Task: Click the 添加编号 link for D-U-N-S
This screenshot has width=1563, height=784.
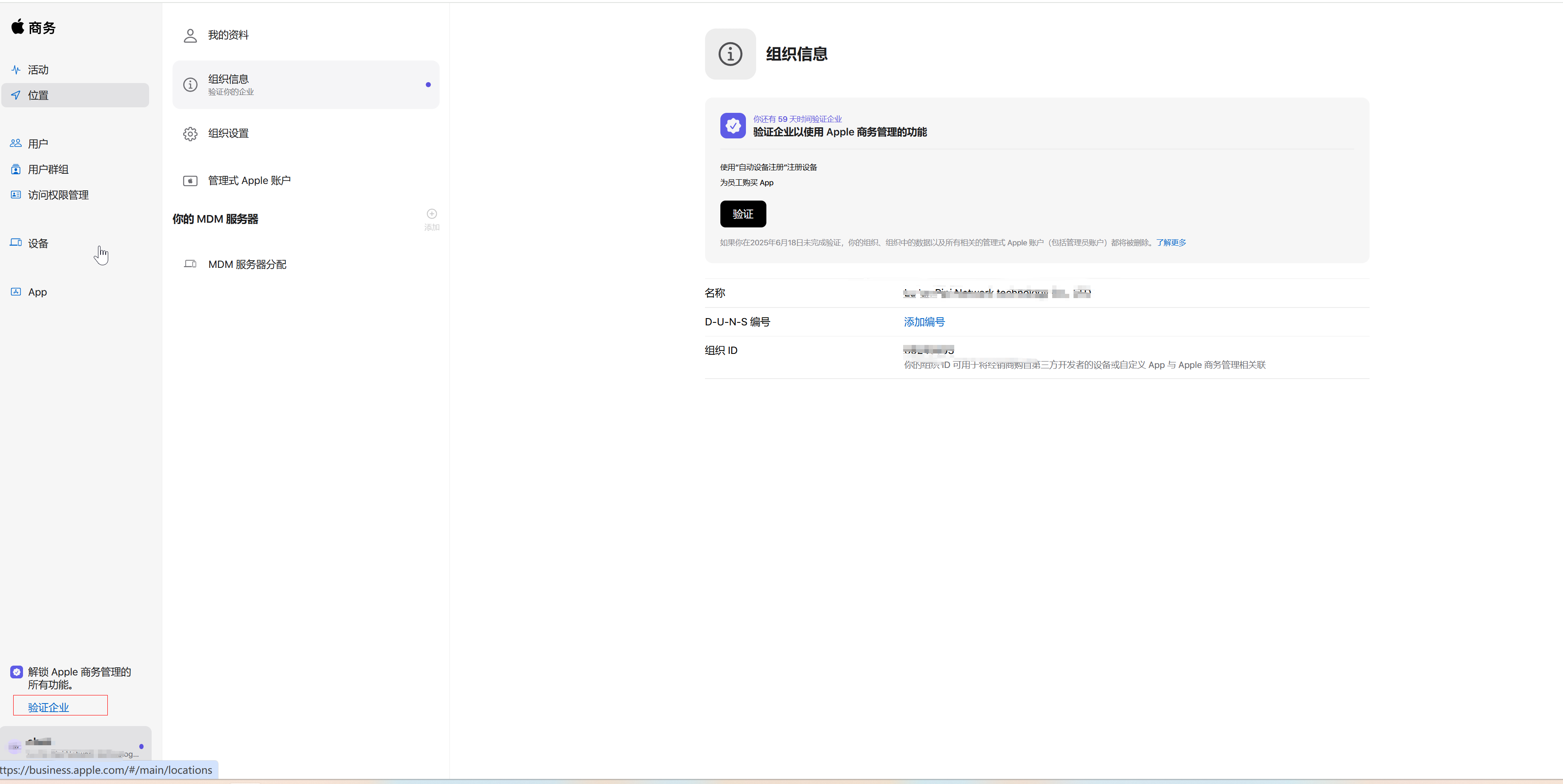Action: pos(924,322)
